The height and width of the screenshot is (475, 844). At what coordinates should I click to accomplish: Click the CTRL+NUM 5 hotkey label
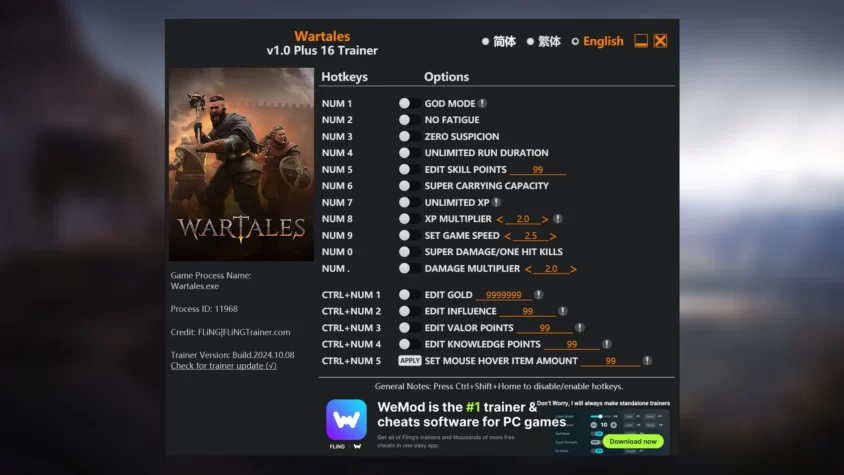(x=351, y=361)
